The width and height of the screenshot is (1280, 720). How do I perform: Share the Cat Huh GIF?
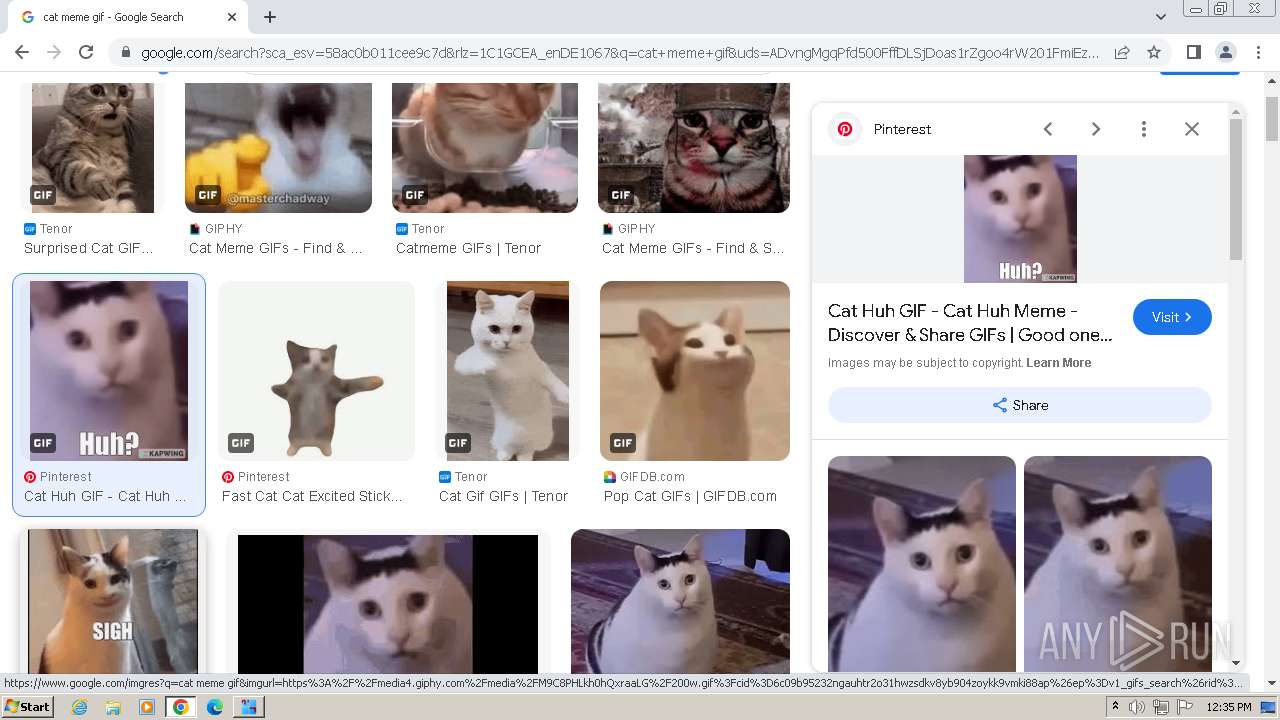1020,405
